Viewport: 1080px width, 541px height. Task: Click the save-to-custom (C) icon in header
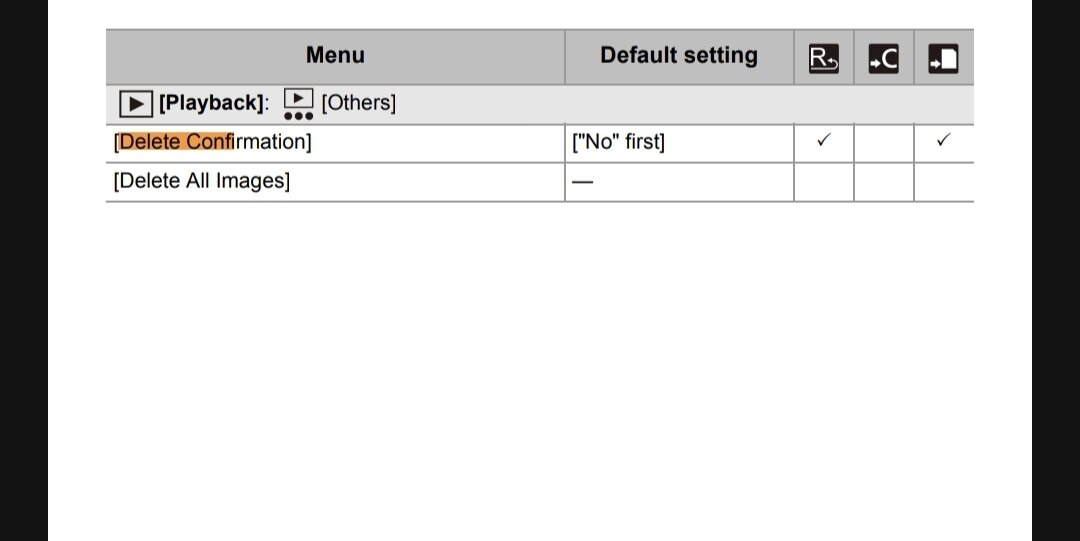883,60
